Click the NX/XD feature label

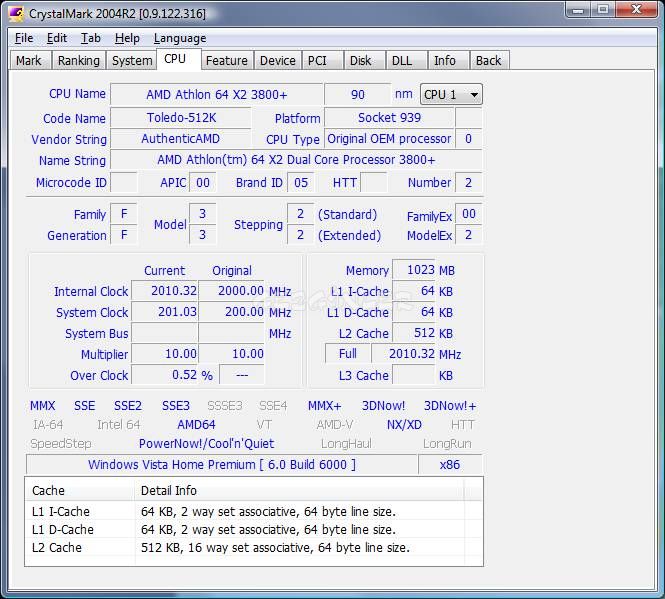tap(404, 425)
